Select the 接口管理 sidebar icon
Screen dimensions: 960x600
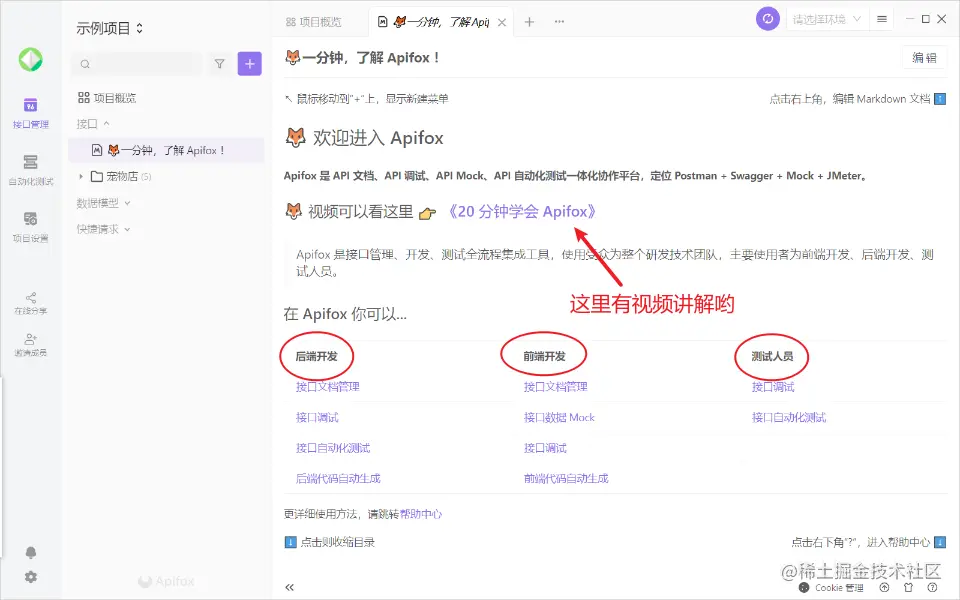click(x=31, y=110)
